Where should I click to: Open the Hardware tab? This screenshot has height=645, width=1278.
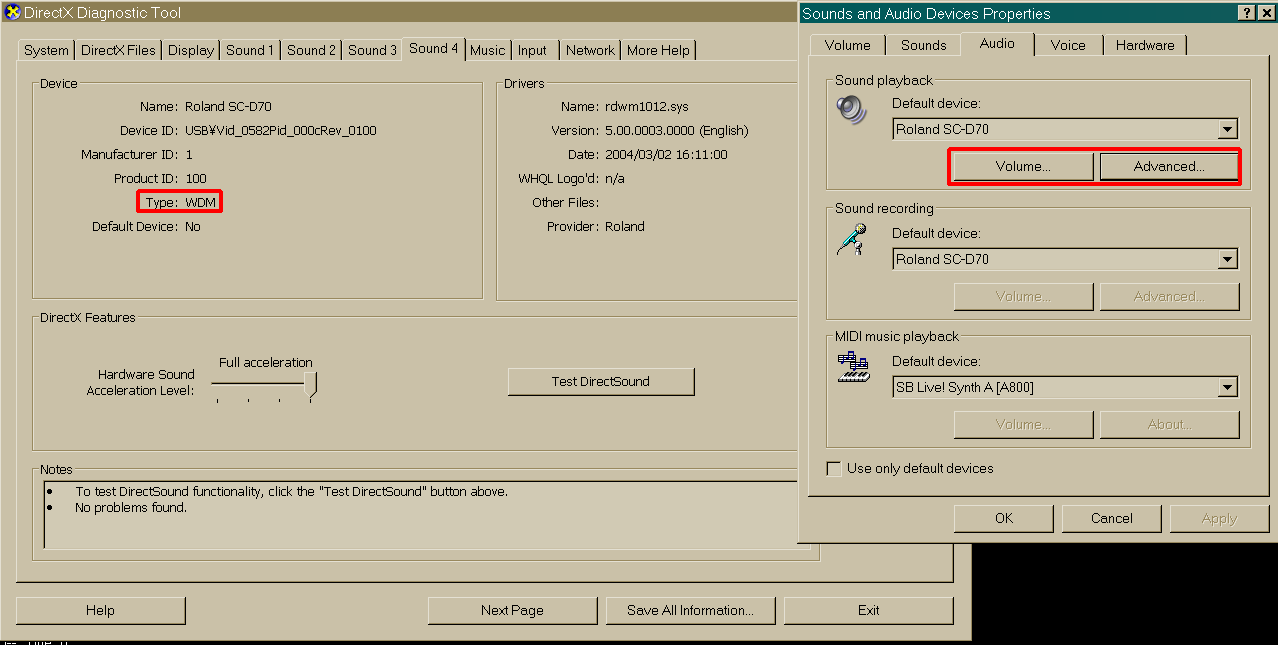pos(1145,45)
